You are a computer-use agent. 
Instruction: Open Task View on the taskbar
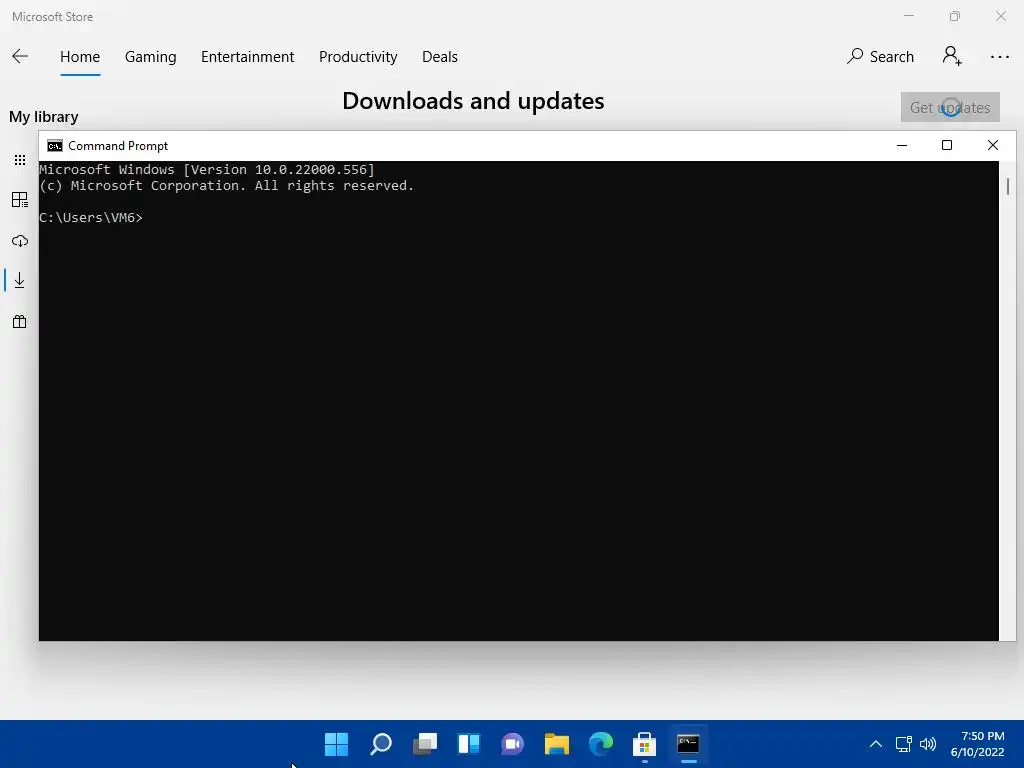click(424, 744)
